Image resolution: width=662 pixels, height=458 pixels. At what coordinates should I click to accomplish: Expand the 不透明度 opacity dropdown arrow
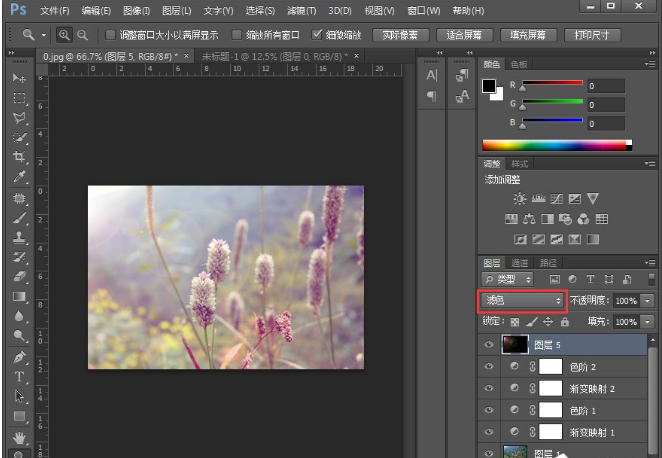648,300
